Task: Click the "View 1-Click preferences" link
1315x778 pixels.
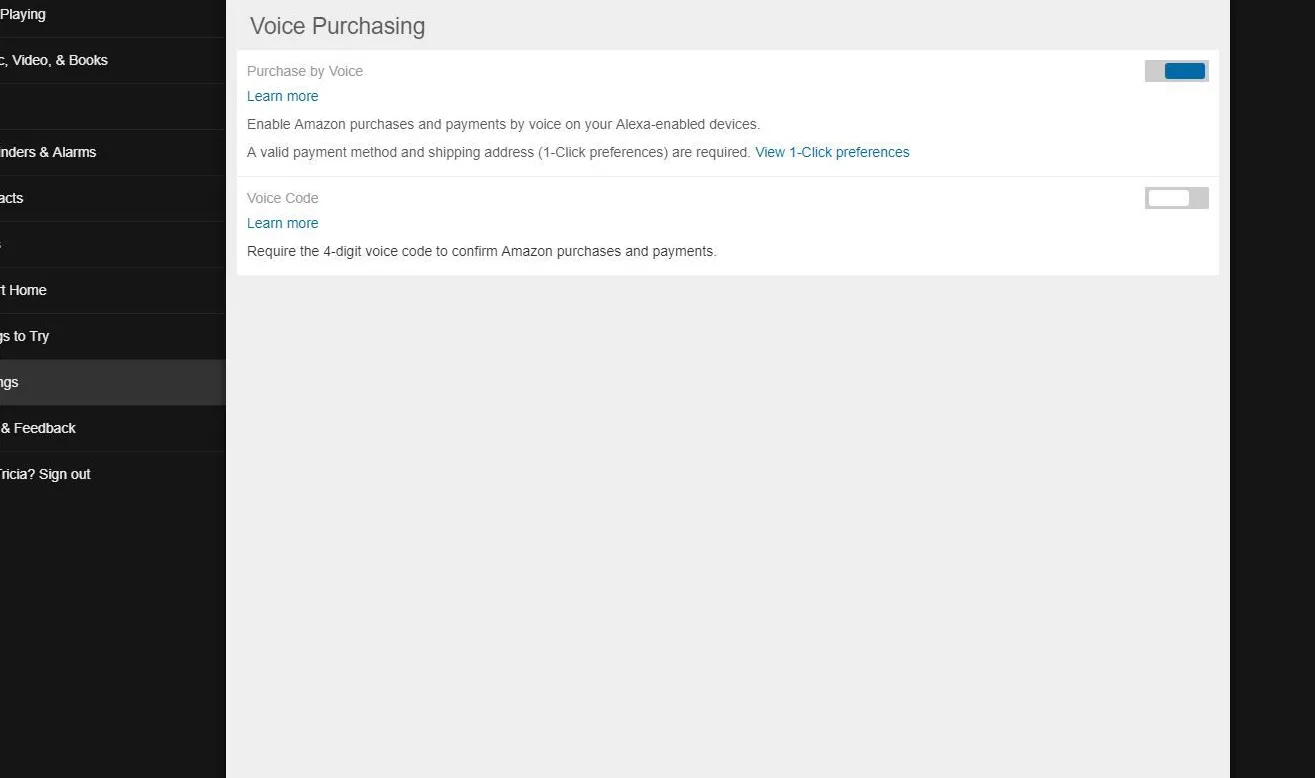Action: [832, 151]
